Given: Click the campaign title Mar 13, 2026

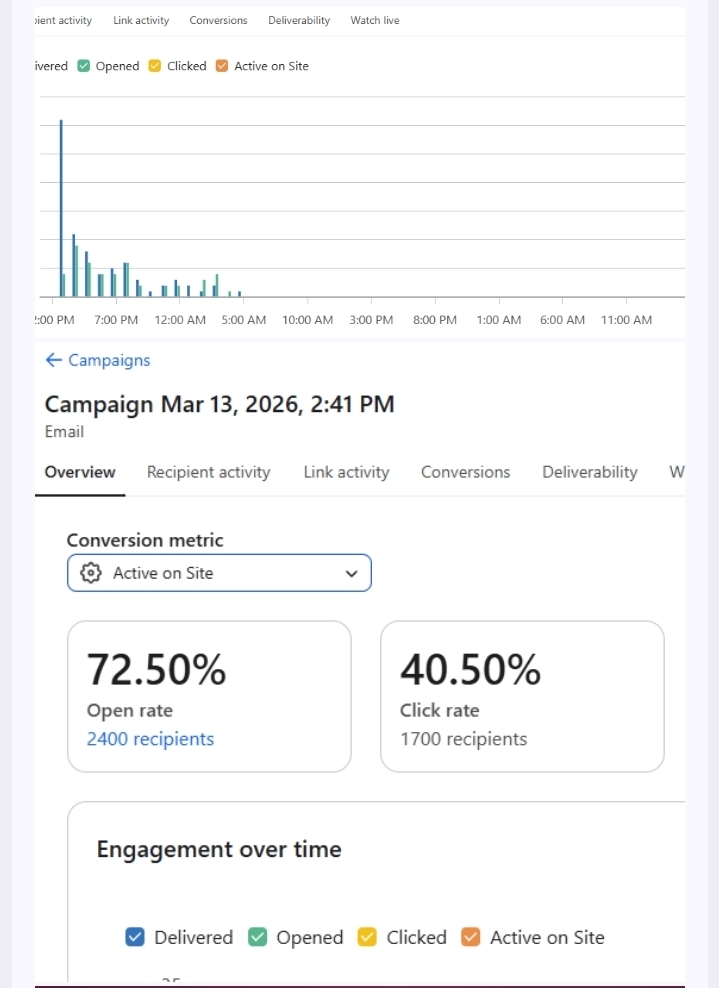Looking at the screenshot, I should click(219, 404).
